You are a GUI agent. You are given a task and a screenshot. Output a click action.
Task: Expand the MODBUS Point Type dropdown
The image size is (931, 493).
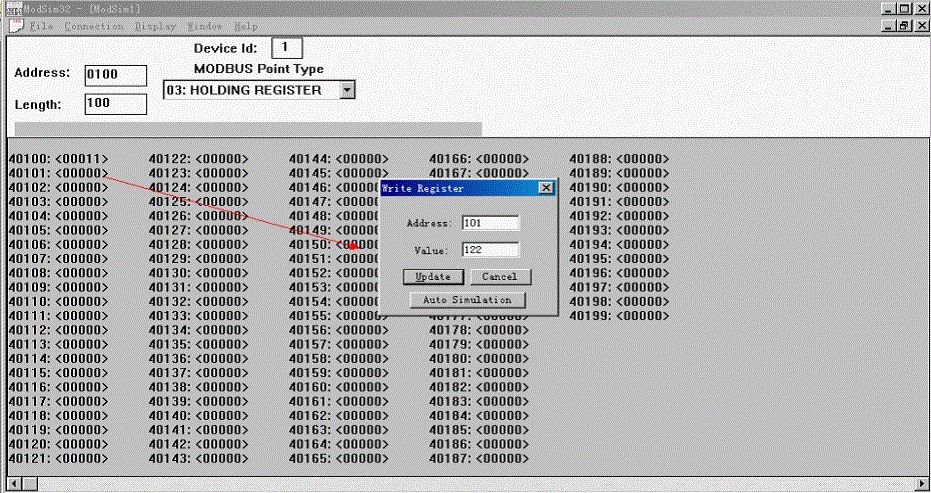347,90
